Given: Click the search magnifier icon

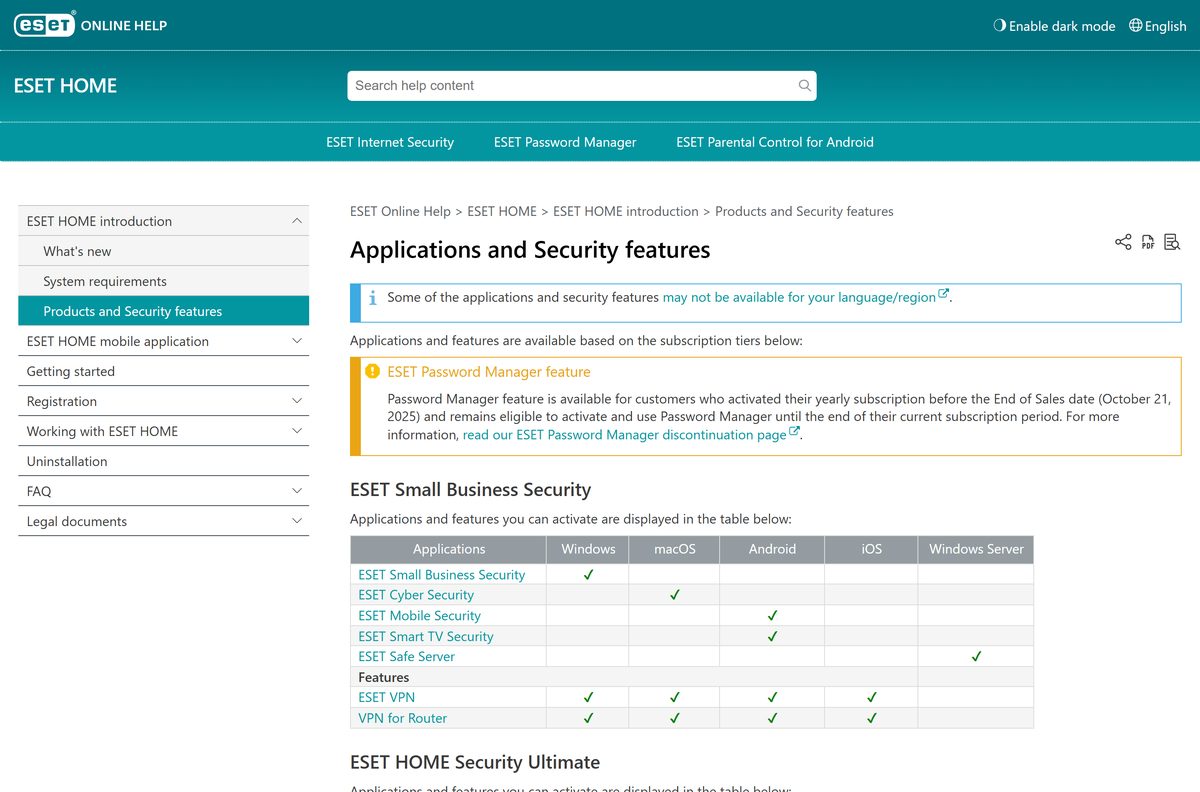Looking at the screenshot, I should click(804, 86).
